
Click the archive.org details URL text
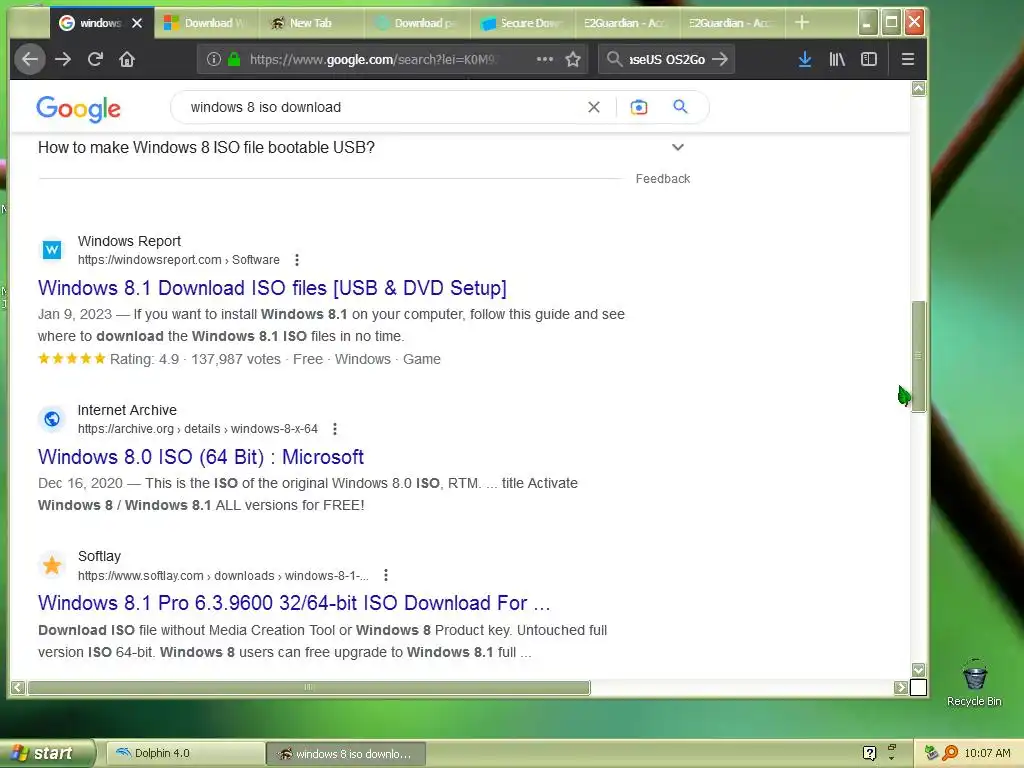[x=198, y=429]
